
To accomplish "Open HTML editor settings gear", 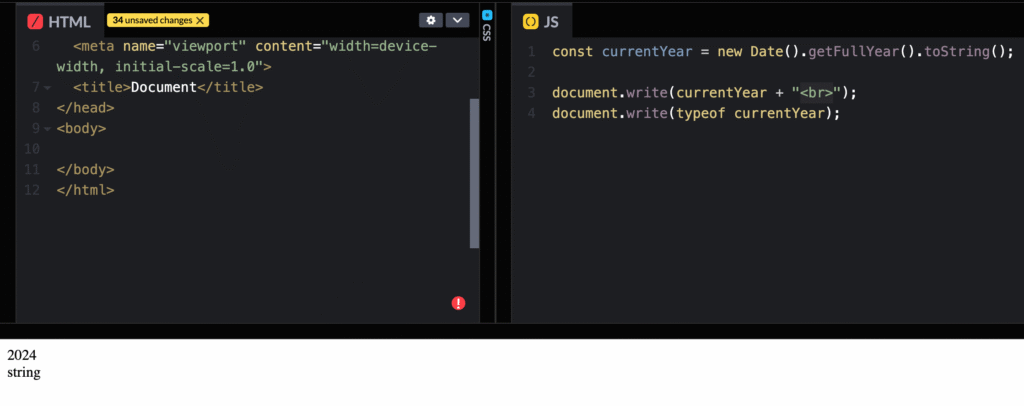I will coord(431,20).
